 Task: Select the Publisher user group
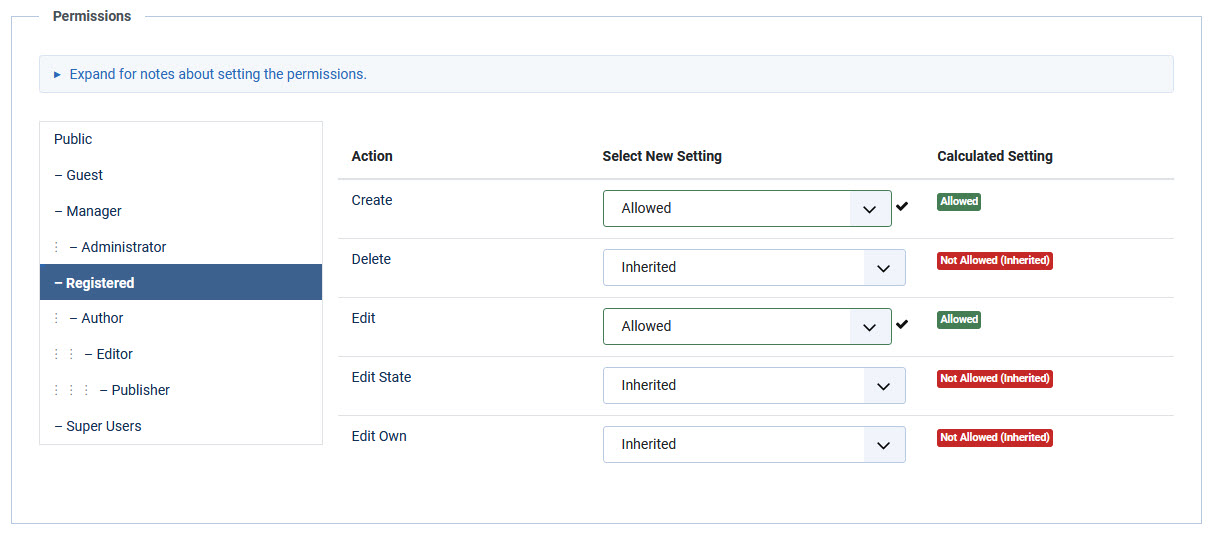pos(140,390)
